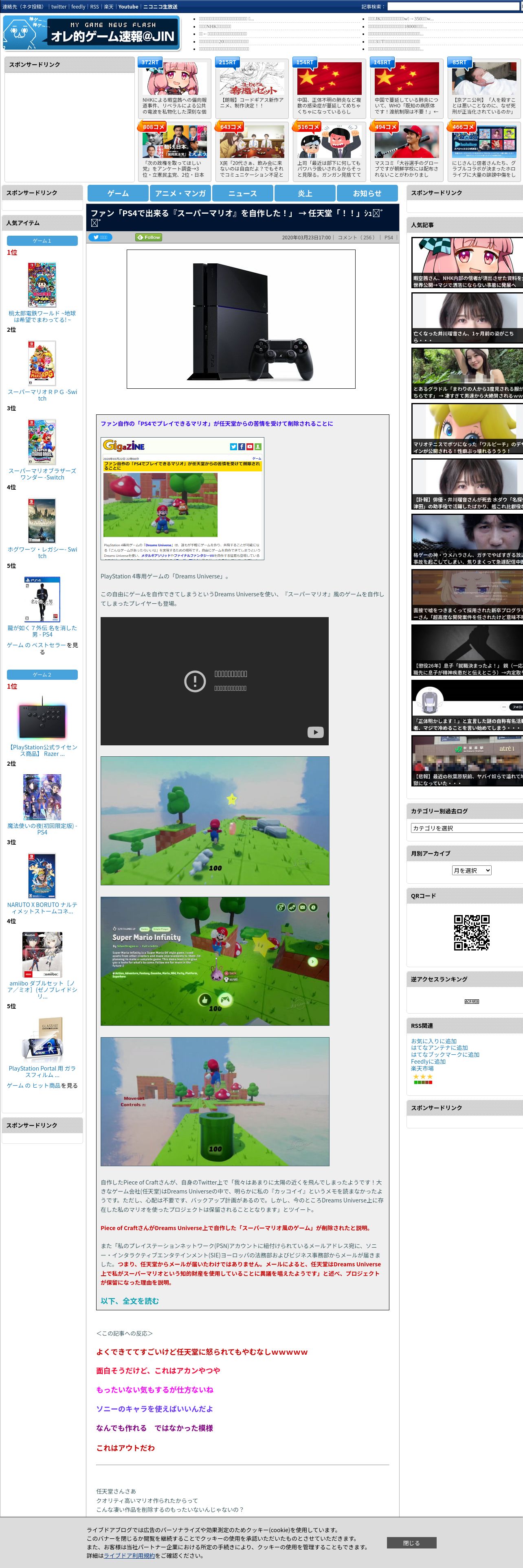The image size is (523, 1568).
Task: Open the ファン自作の「PS4でプレイできるマリオ」source link
Action: point(217,424)
